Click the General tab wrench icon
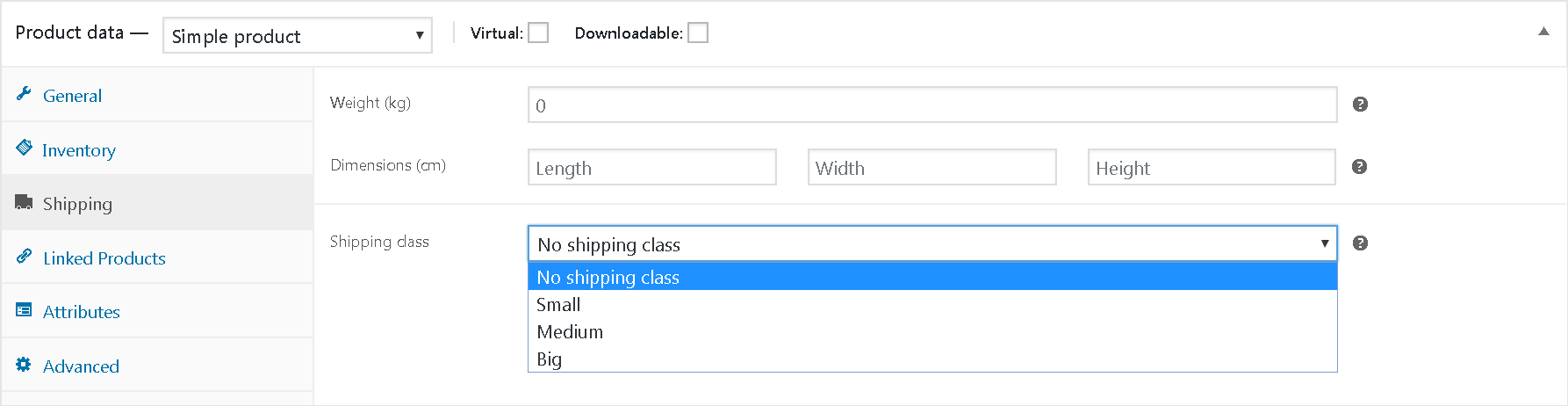Viewport: 1568px width, 406px height. pos(24,94)
